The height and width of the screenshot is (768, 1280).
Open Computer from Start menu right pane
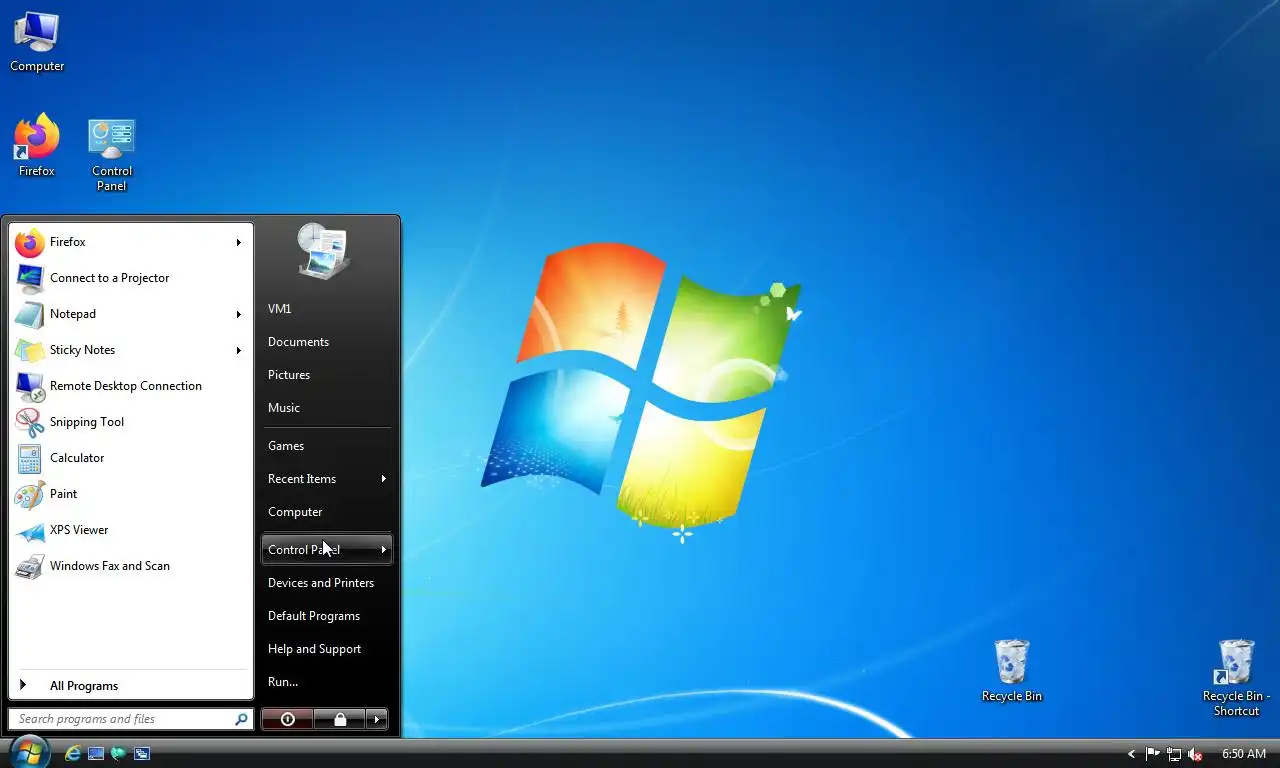(327, 512)
